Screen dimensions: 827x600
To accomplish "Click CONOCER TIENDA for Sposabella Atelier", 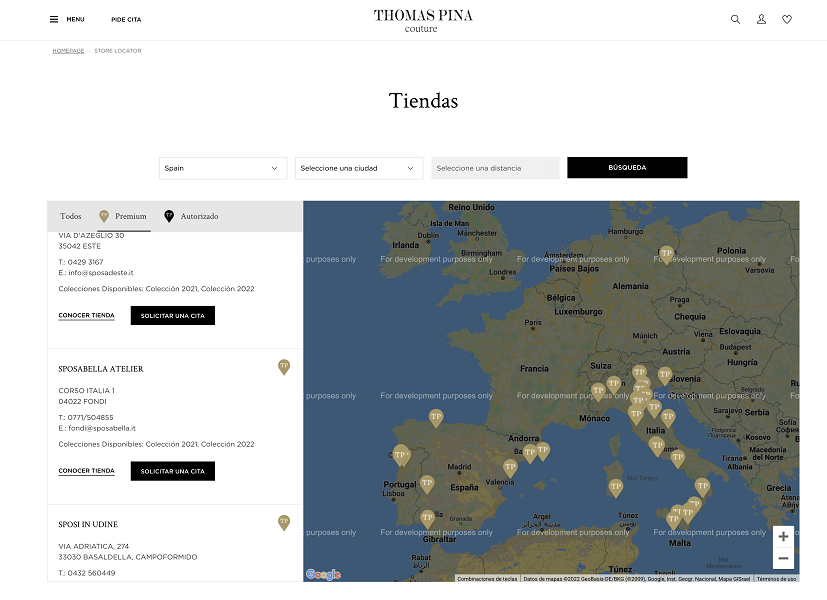I will [86, 471].
